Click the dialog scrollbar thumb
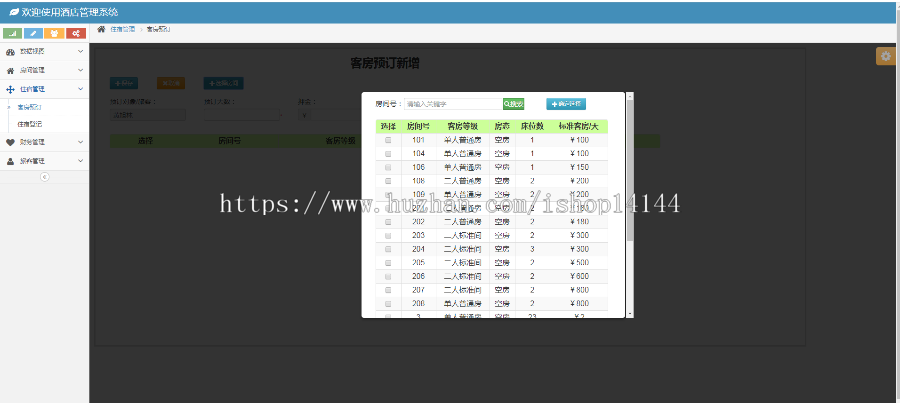This screenshot has height=403, width=900. click(x=630, y=169)
